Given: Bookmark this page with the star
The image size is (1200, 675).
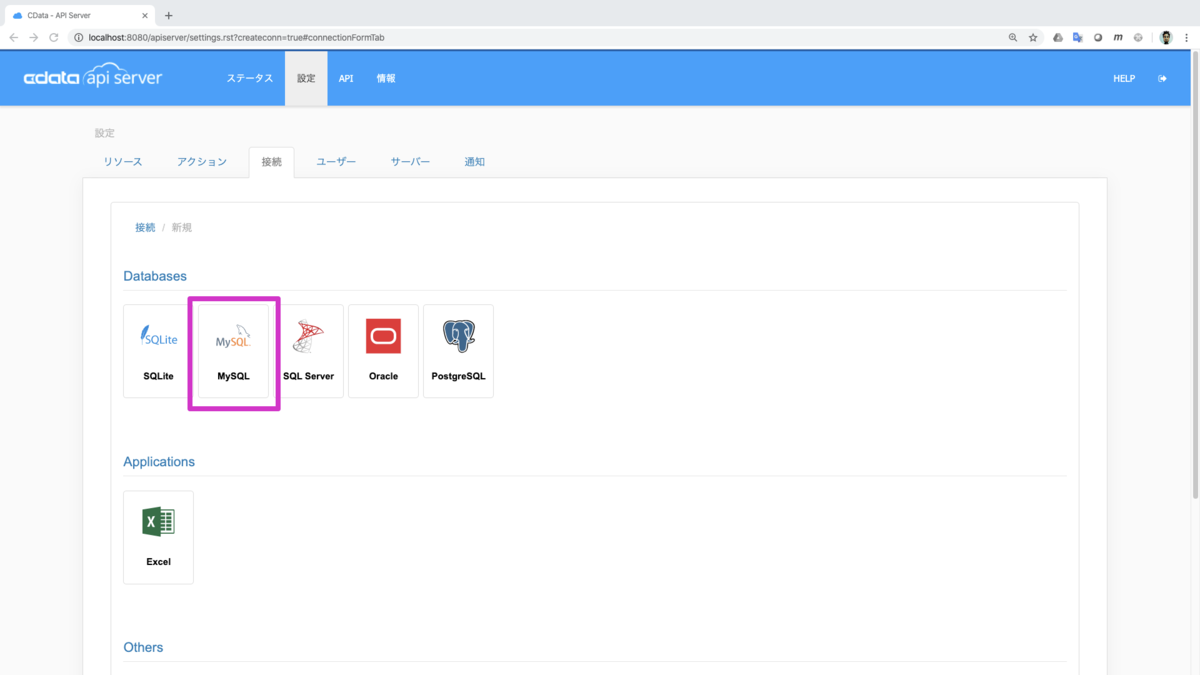Looking at the screenshot, I should (1033, 37).
